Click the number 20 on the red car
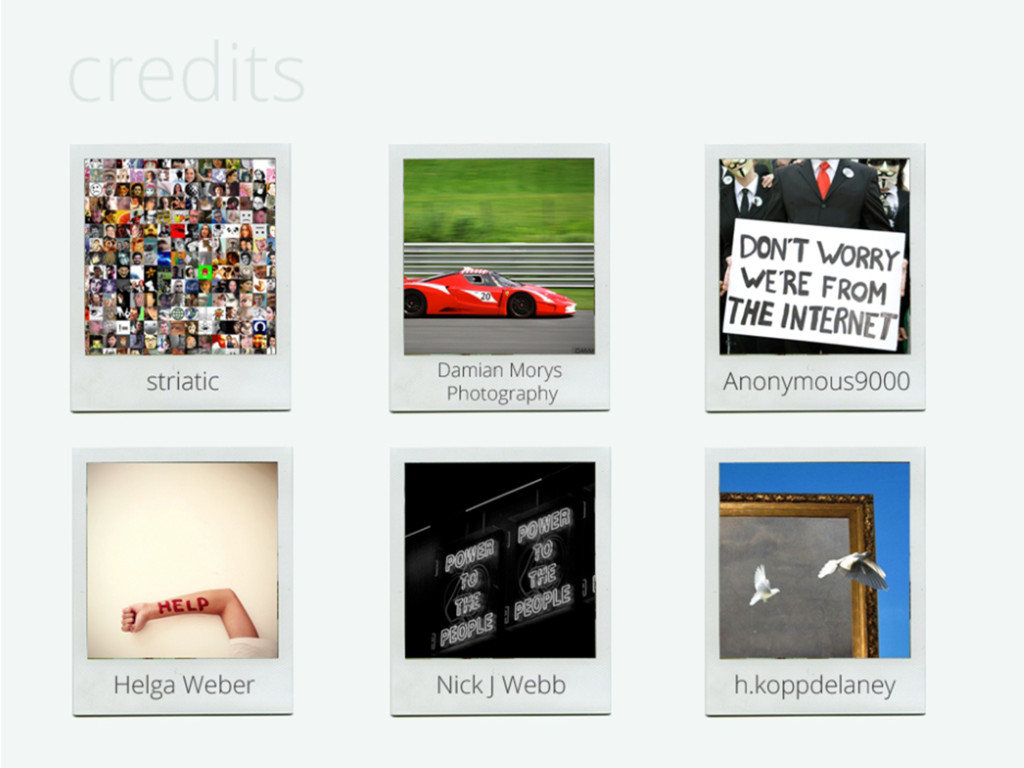This screenshot has width=1024, height=768. 485,296
